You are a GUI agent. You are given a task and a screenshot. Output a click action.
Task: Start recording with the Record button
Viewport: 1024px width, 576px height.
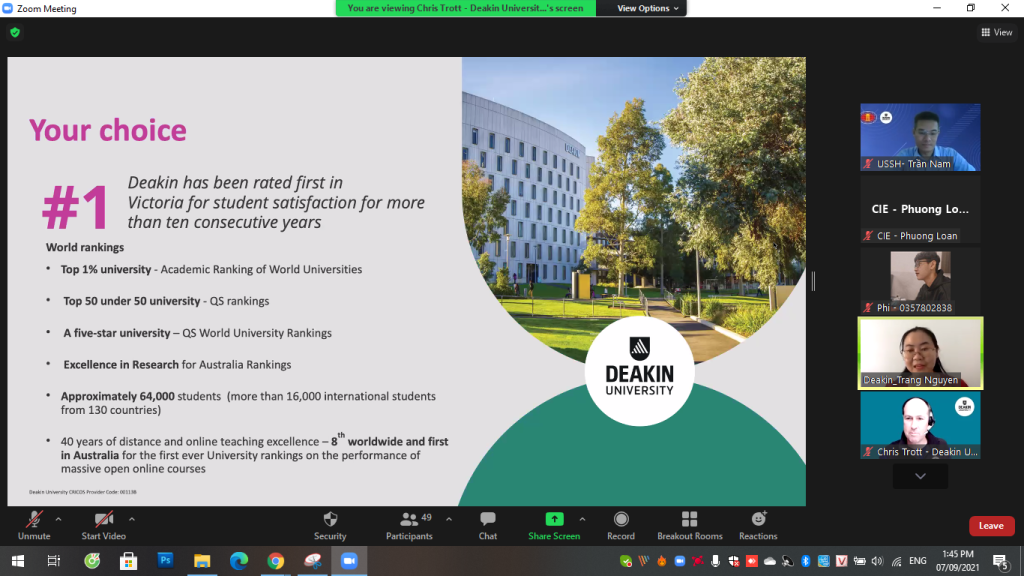pos(621,526)
